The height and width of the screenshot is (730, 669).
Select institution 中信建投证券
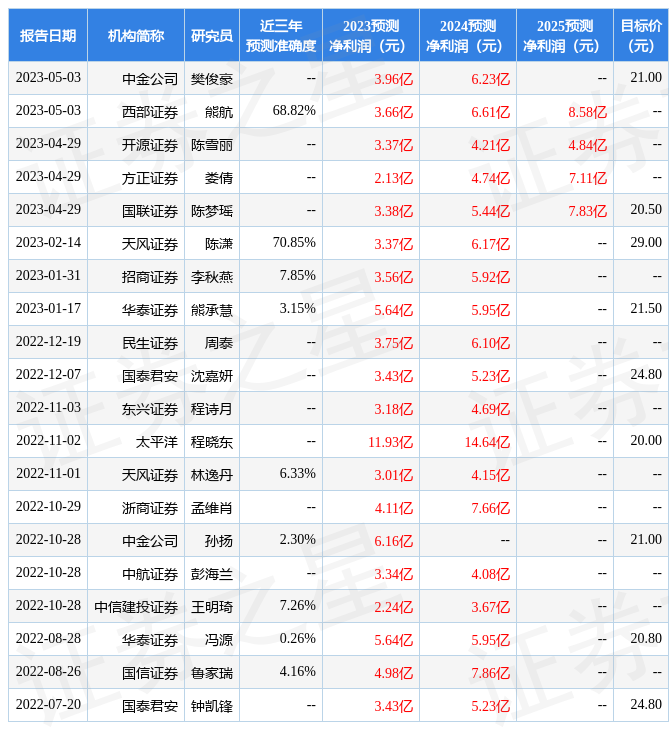point(136,608)
